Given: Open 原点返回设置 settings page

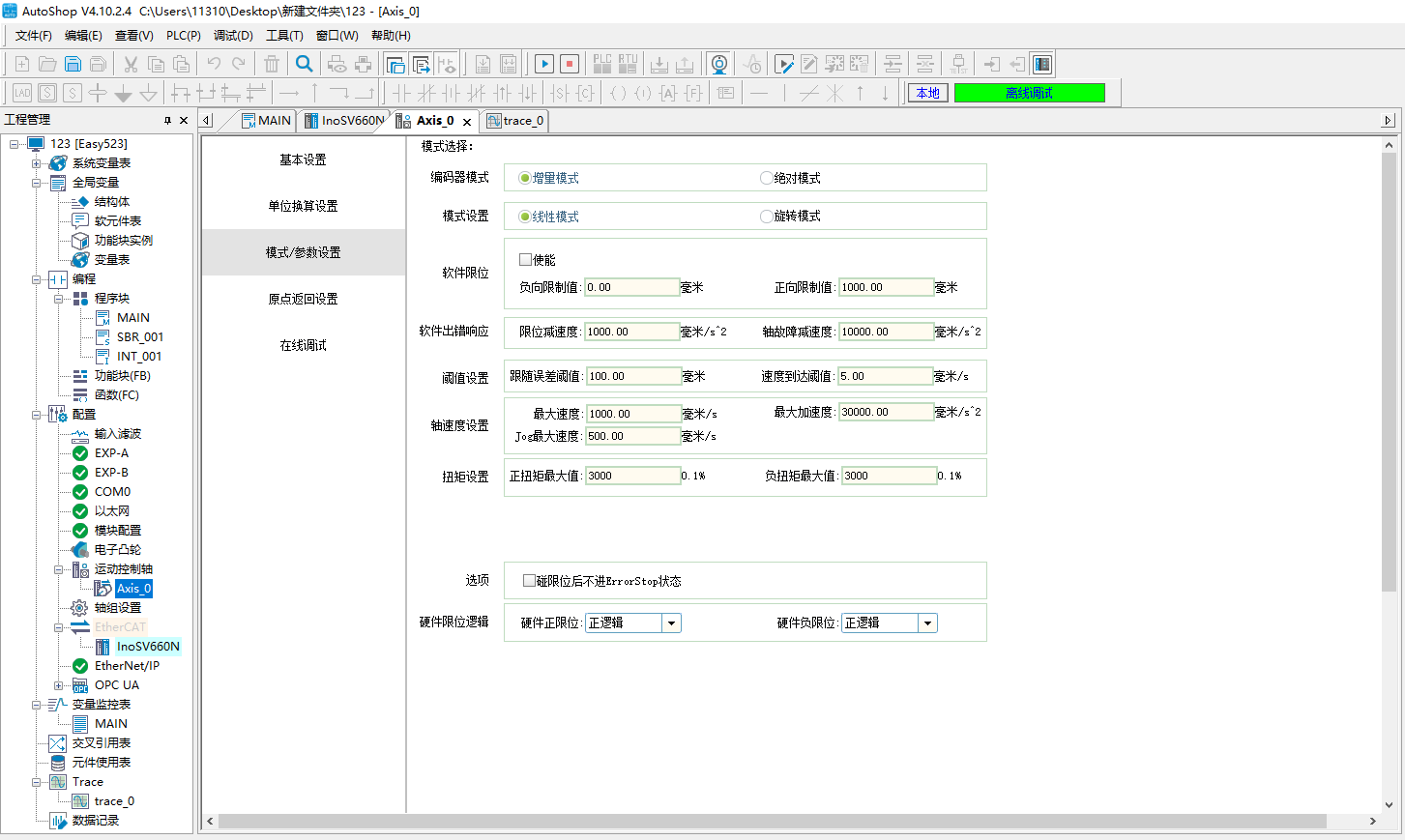Looking at the screenshot, I should 303,299.
